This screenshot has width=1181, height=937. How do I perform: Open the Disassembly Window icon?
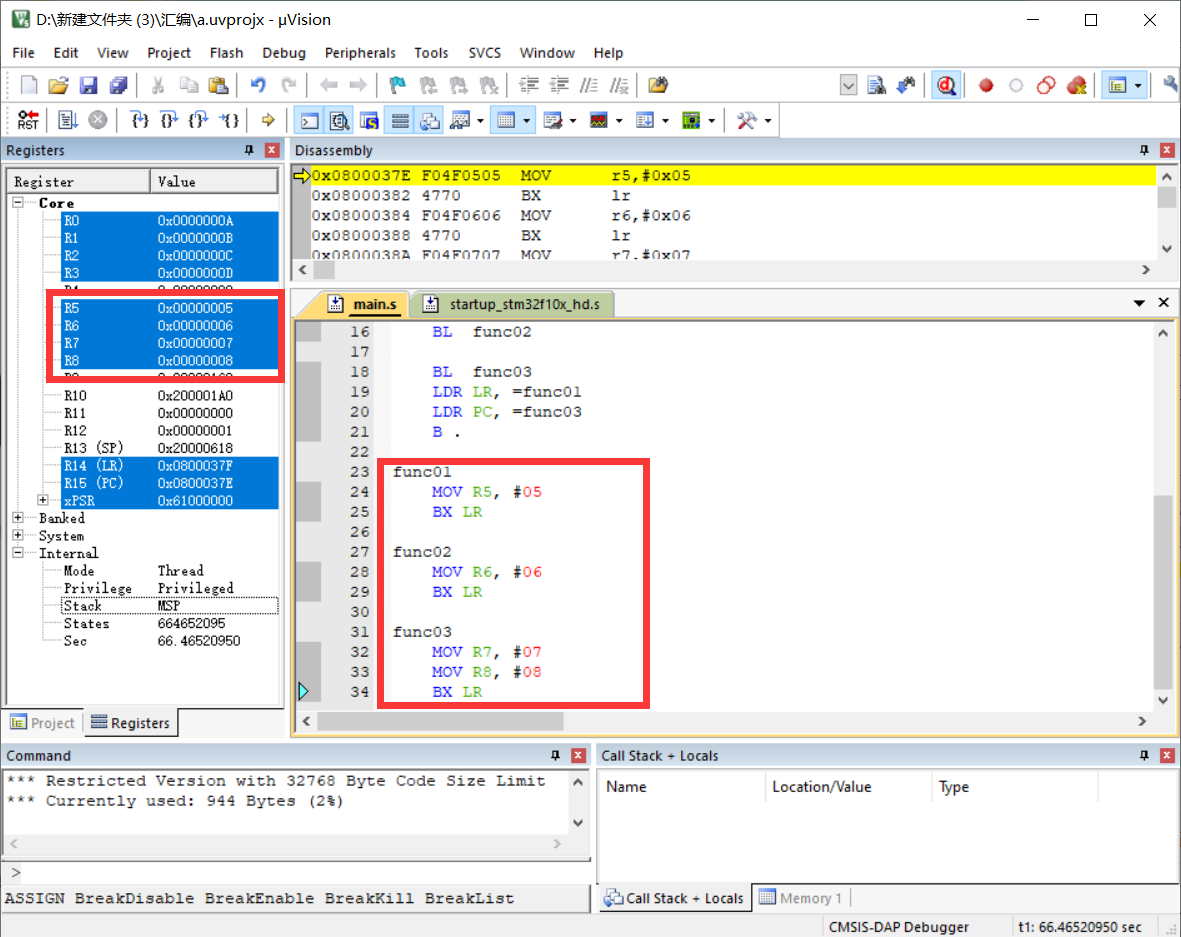coord(340,120)
